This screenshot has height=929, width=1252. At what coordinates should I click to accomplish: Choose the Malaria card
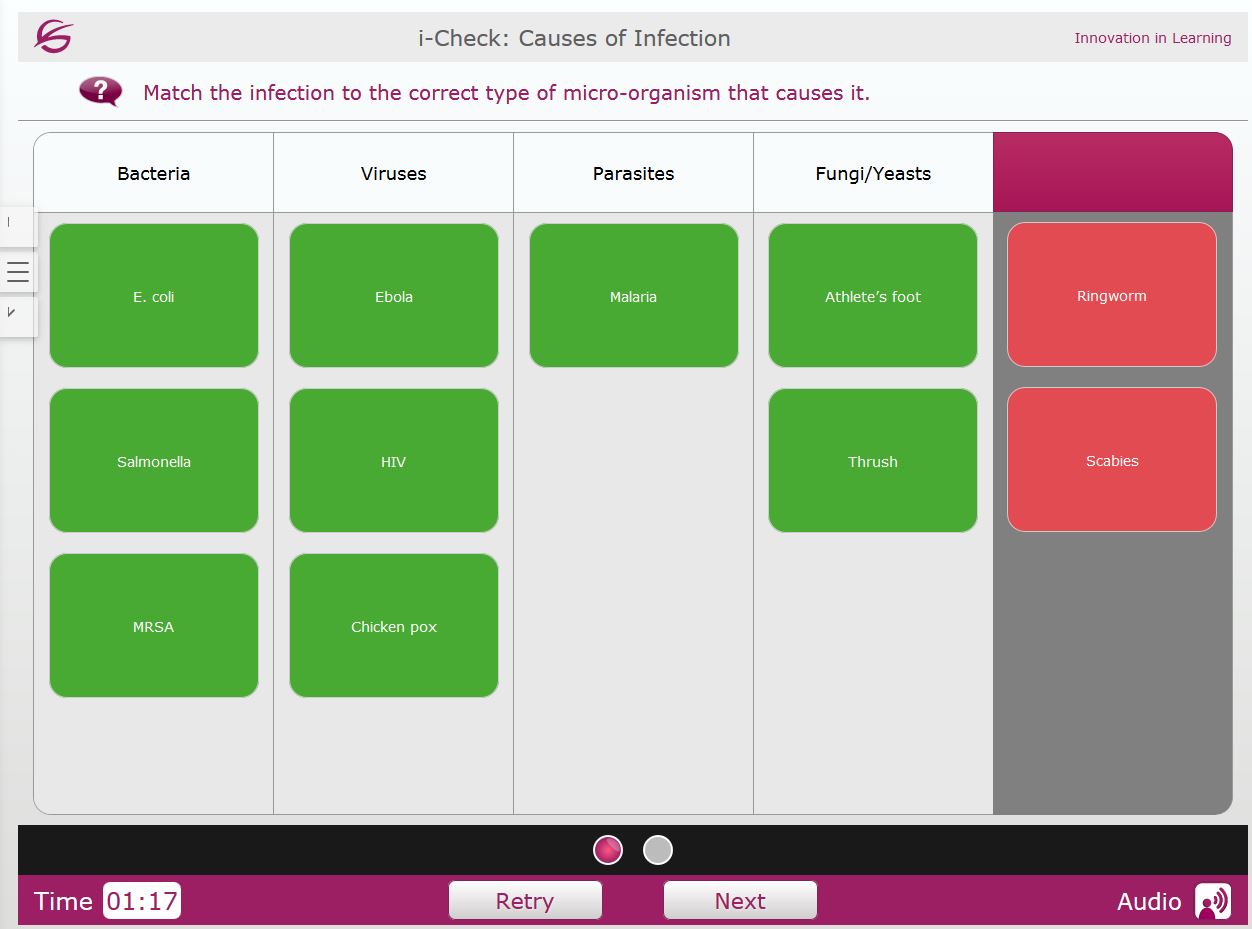pyautogui.click(x=634, y=296)
